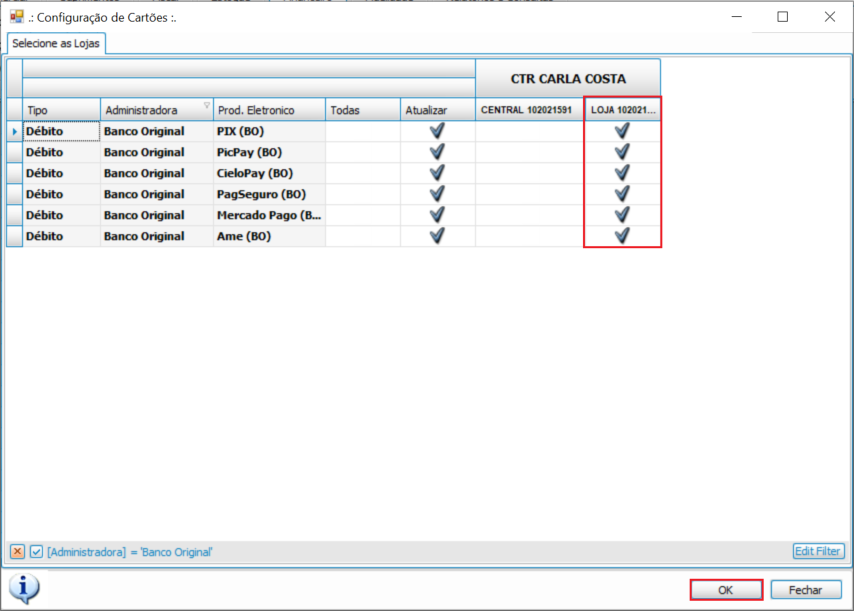Select the PIX (BO) row indicator arrow
Viewport: 854px width, 611px height.
15,131
